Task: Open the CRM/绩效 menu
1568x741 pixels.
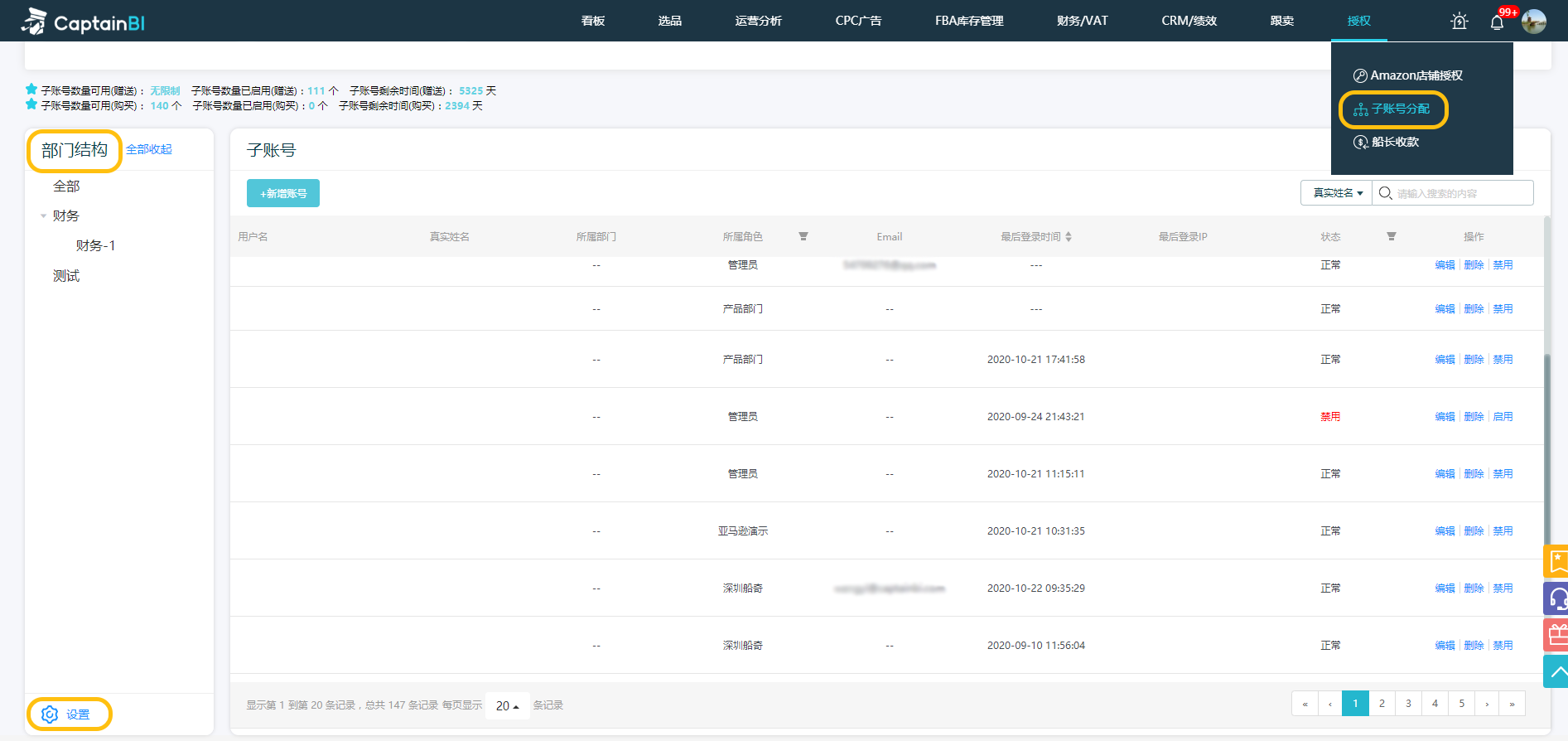Action: click(1189, 21)
